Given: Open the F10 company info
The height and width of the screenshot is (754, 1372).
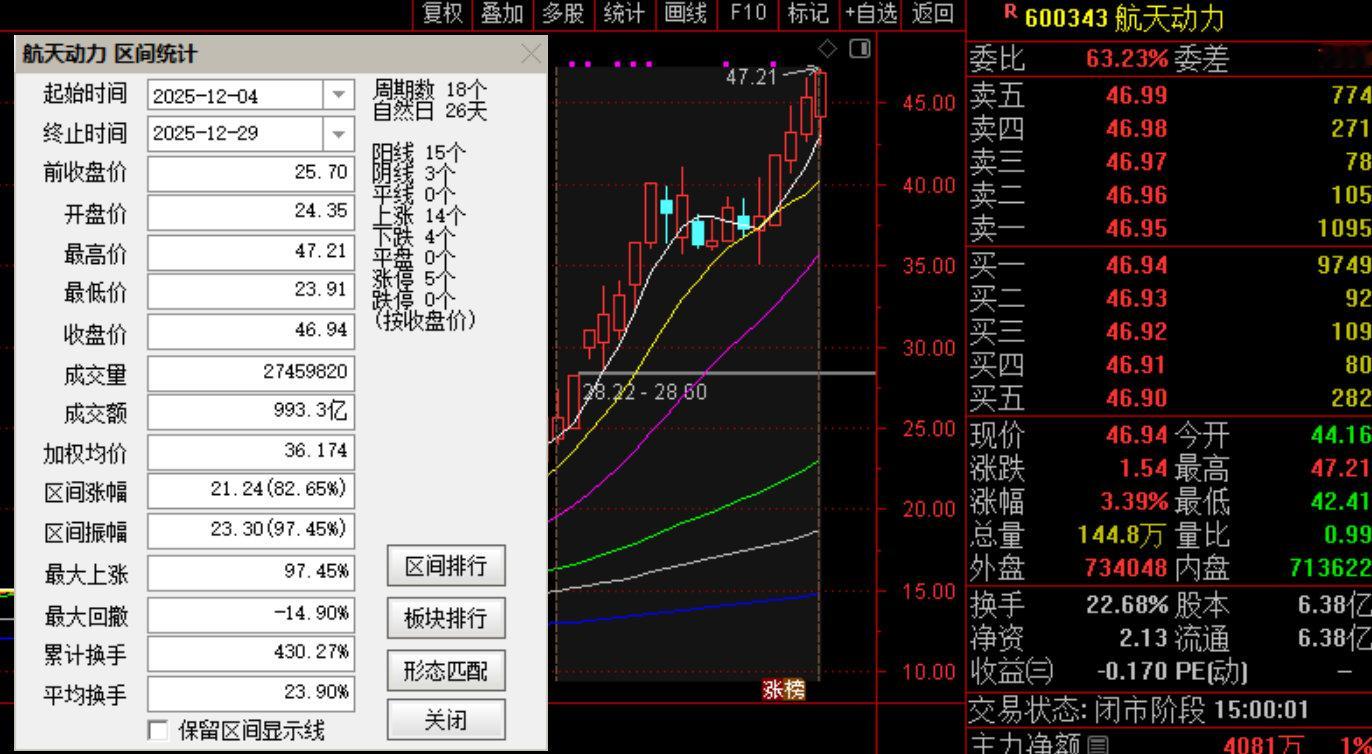Looking at the screenshot, I should pyautogui.click(x=747, y=13).
